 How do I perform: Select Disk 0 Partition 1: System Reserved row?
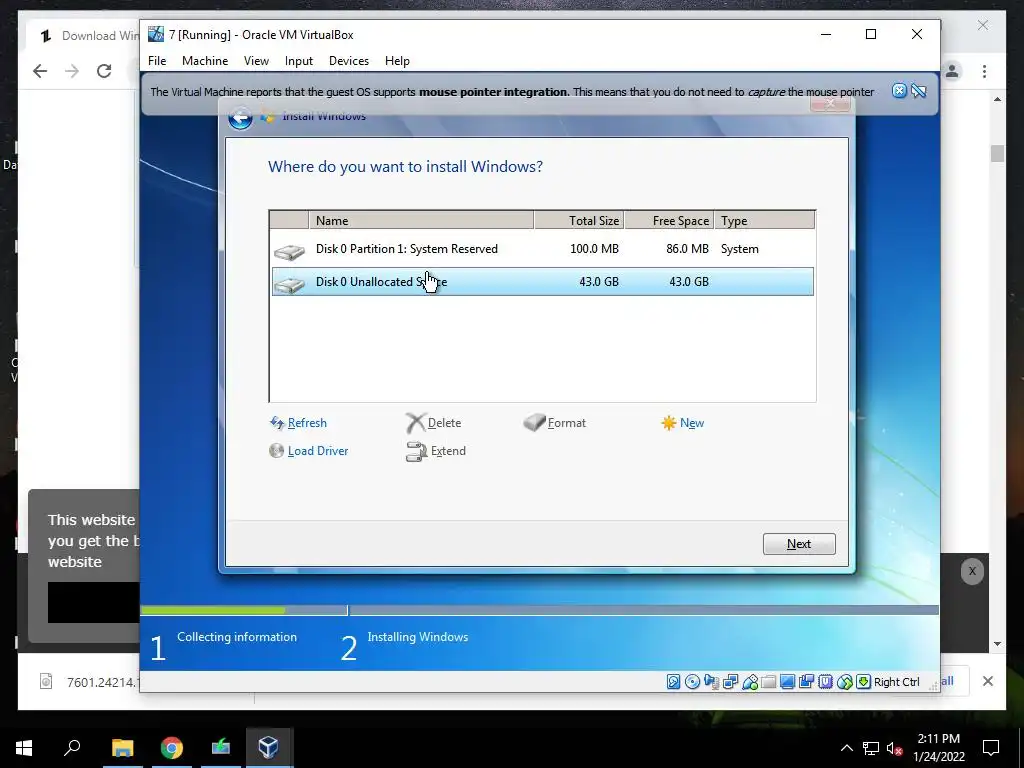coord(543,249)
